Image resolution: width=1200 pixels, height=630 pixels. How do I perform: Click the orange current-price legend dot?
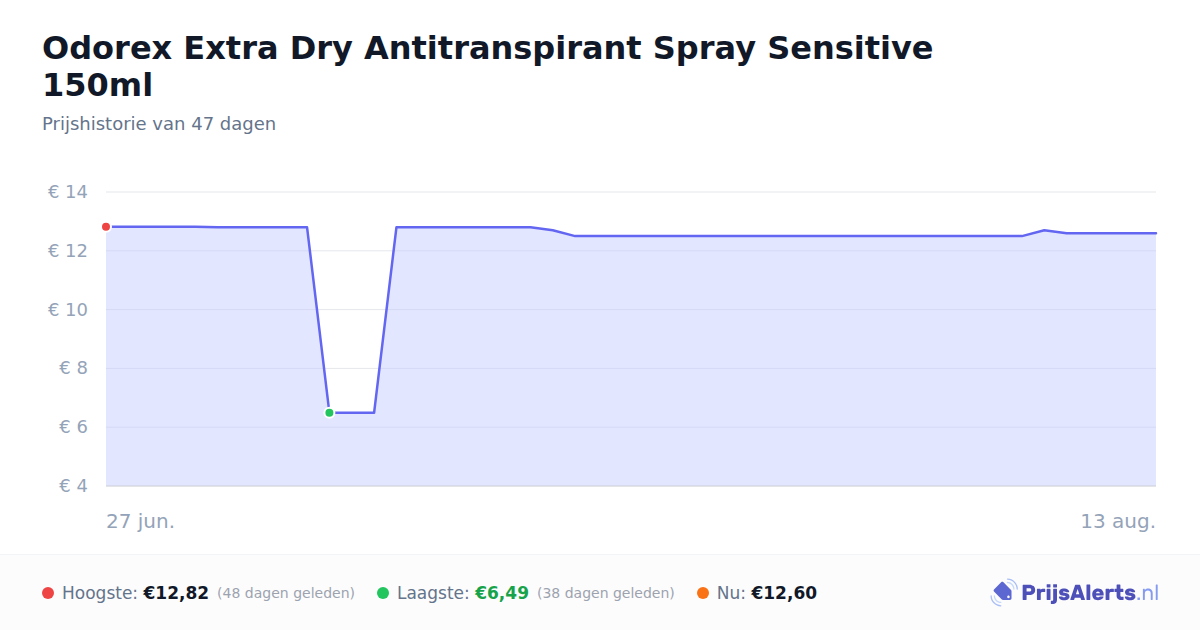pyautogui.click(x=703, y=593)
